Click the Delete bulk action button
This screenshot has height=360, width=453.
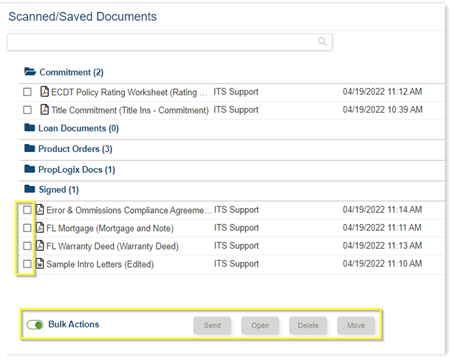click(x=308, y=325)
